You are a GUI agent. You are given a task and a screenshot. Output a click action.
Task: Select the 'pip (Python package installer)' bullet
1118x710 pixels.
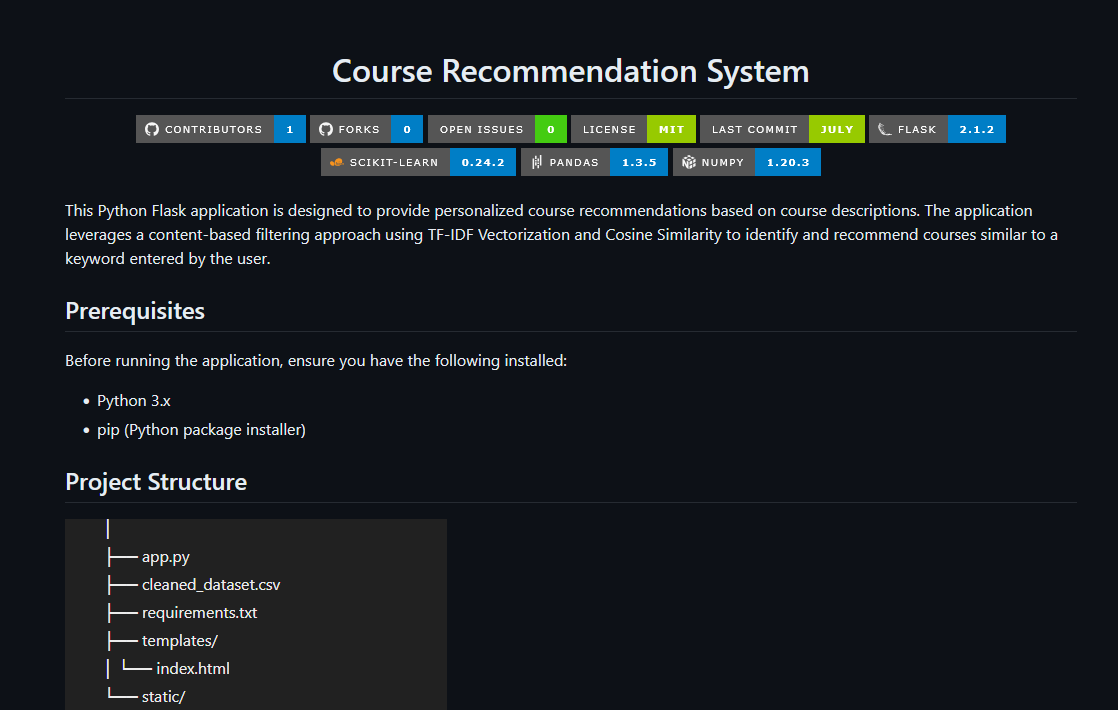[201, 430]
